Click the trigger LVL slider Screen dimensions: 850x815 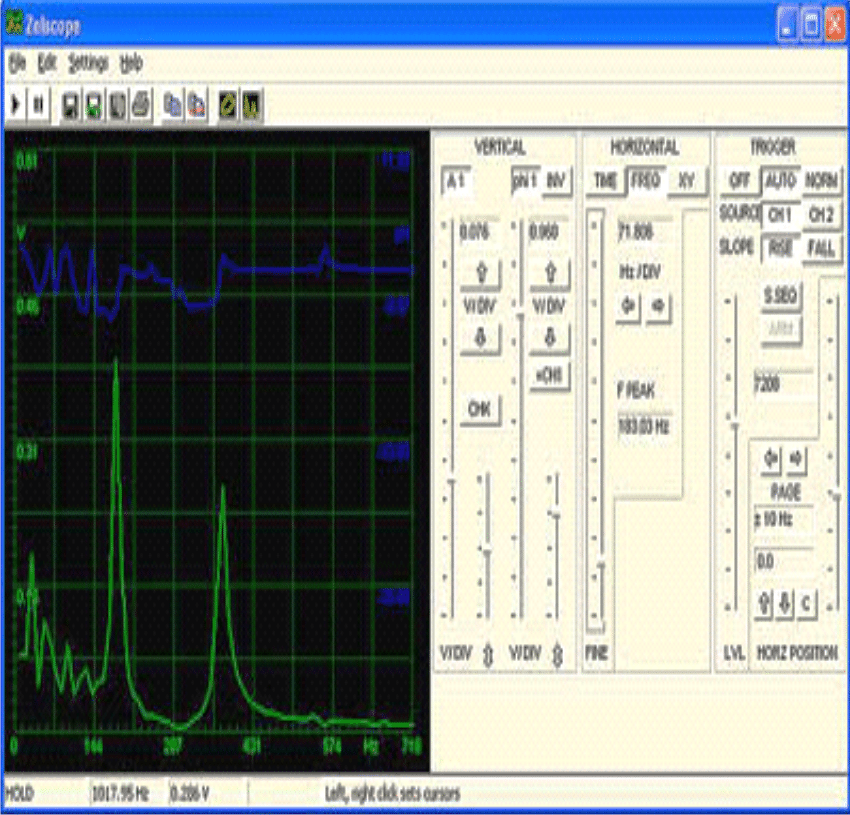[x=735, y=450]
